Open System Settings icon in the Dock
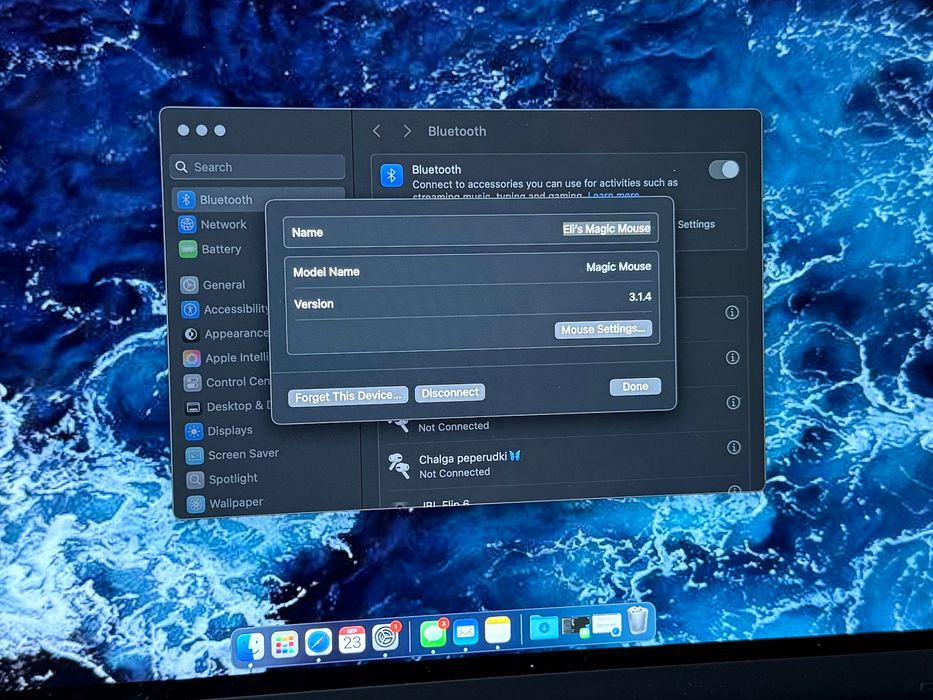This screenshot has width=933, height=700. click(x=386, y=637)
